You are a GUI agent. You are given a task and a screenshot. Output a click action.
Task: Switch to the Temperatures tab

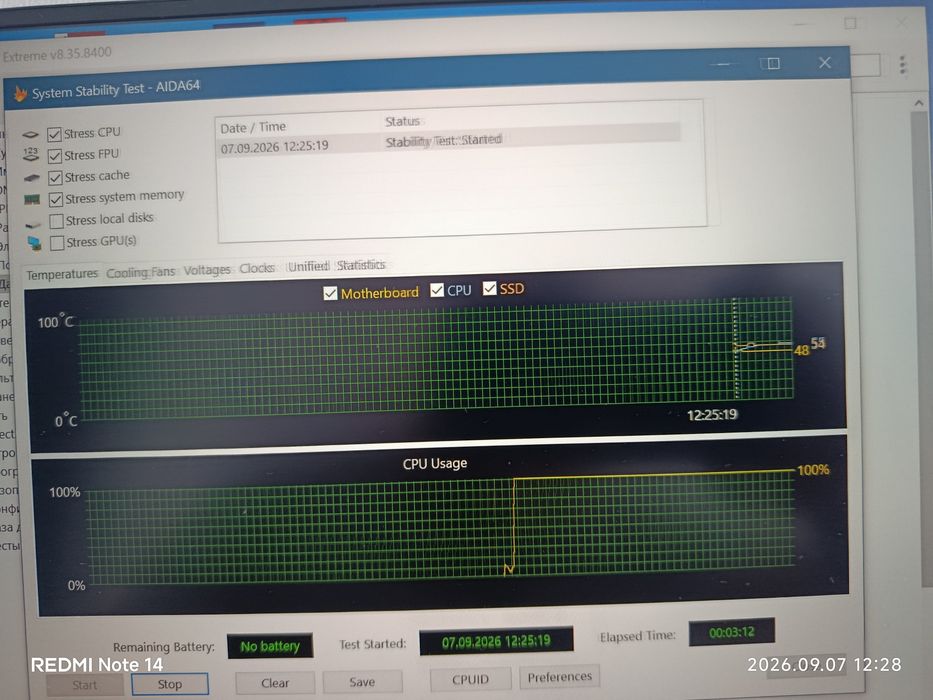pyautogui.click(x=62, y=274)
